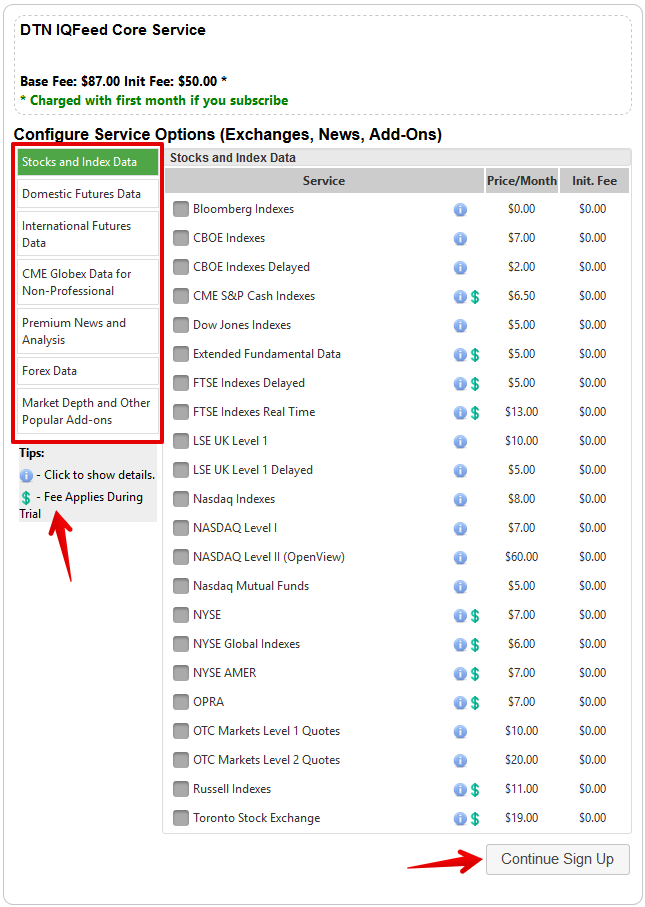Click the info icon for Bloomberg Indexes

point(460,209)
